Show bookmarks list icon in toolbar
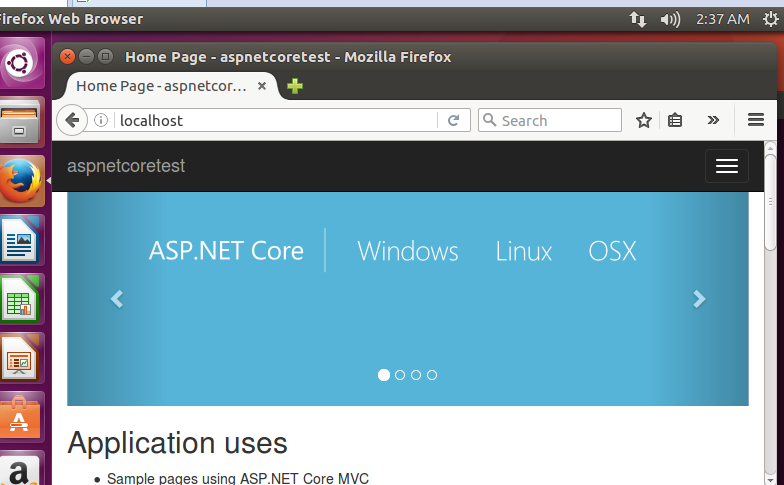Screen dimensions: 784x485 click(675, 121)
